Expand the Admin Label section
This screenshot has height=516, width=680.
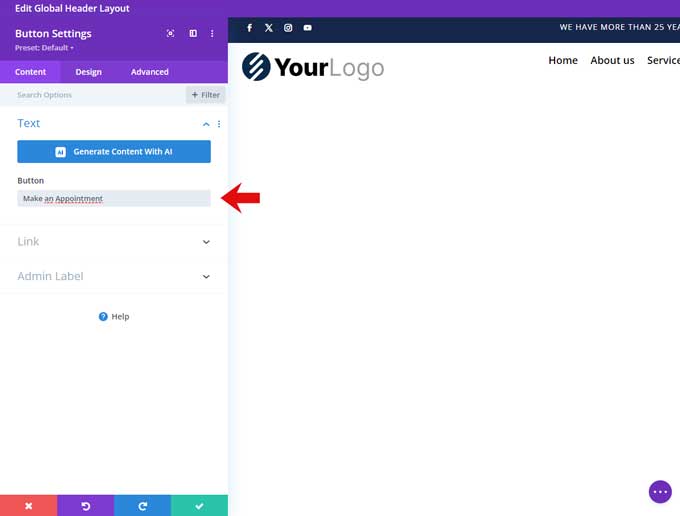click(x=206, y=277)
